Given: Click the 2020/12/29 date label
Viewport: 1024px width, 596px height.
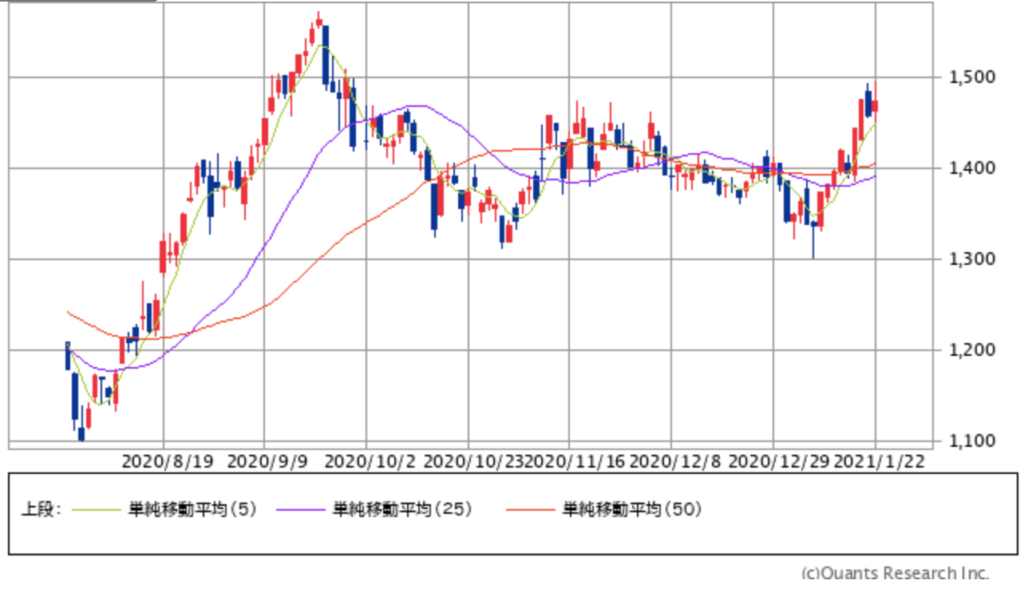Looking at the screenshot, I should point(778,462).
